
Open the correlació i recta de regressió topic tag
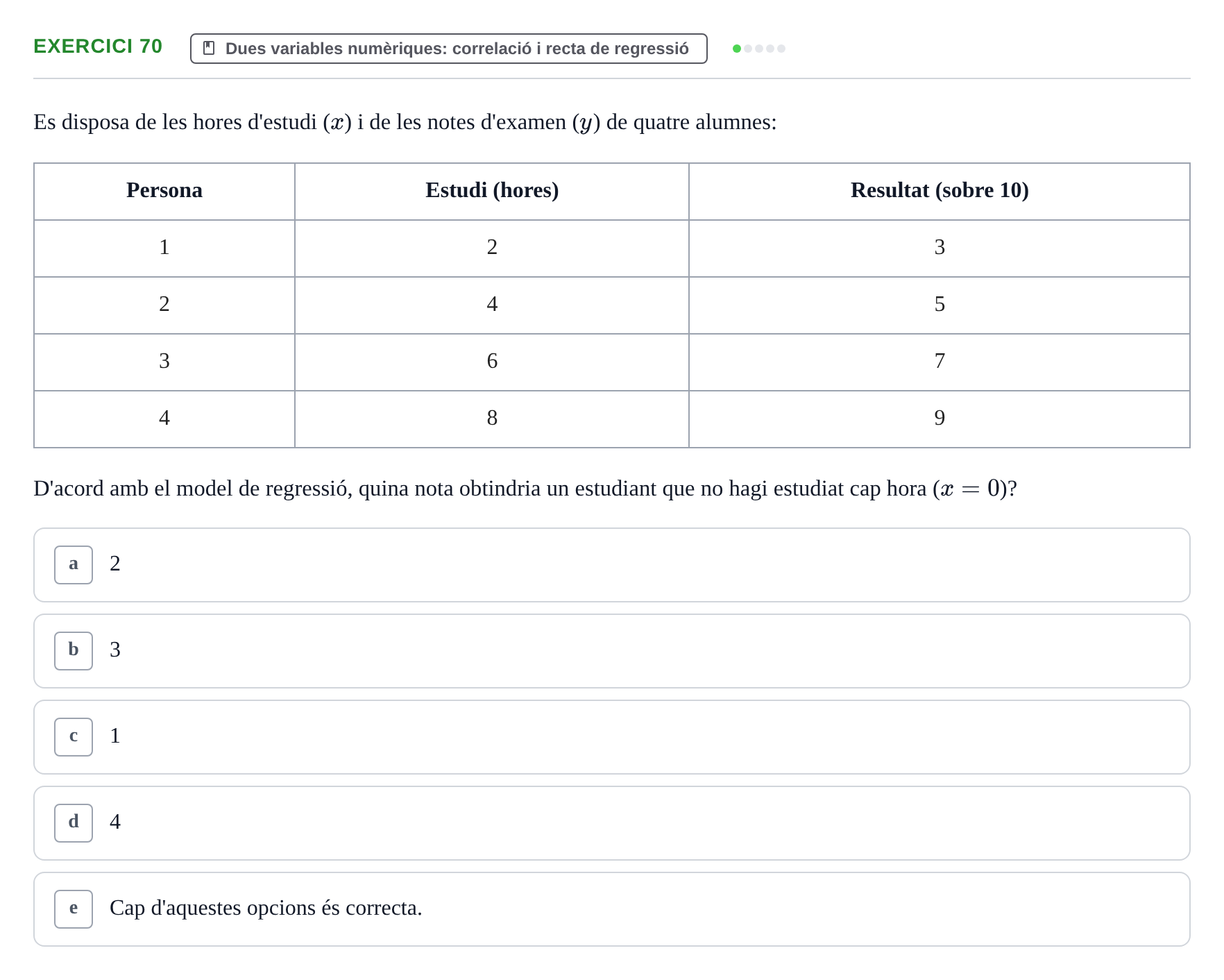449,49
